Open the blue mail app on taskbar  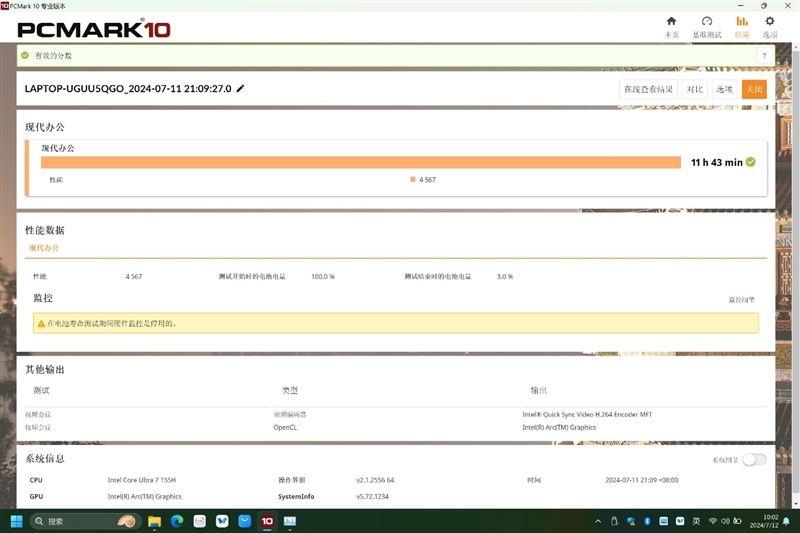[245, 521]
